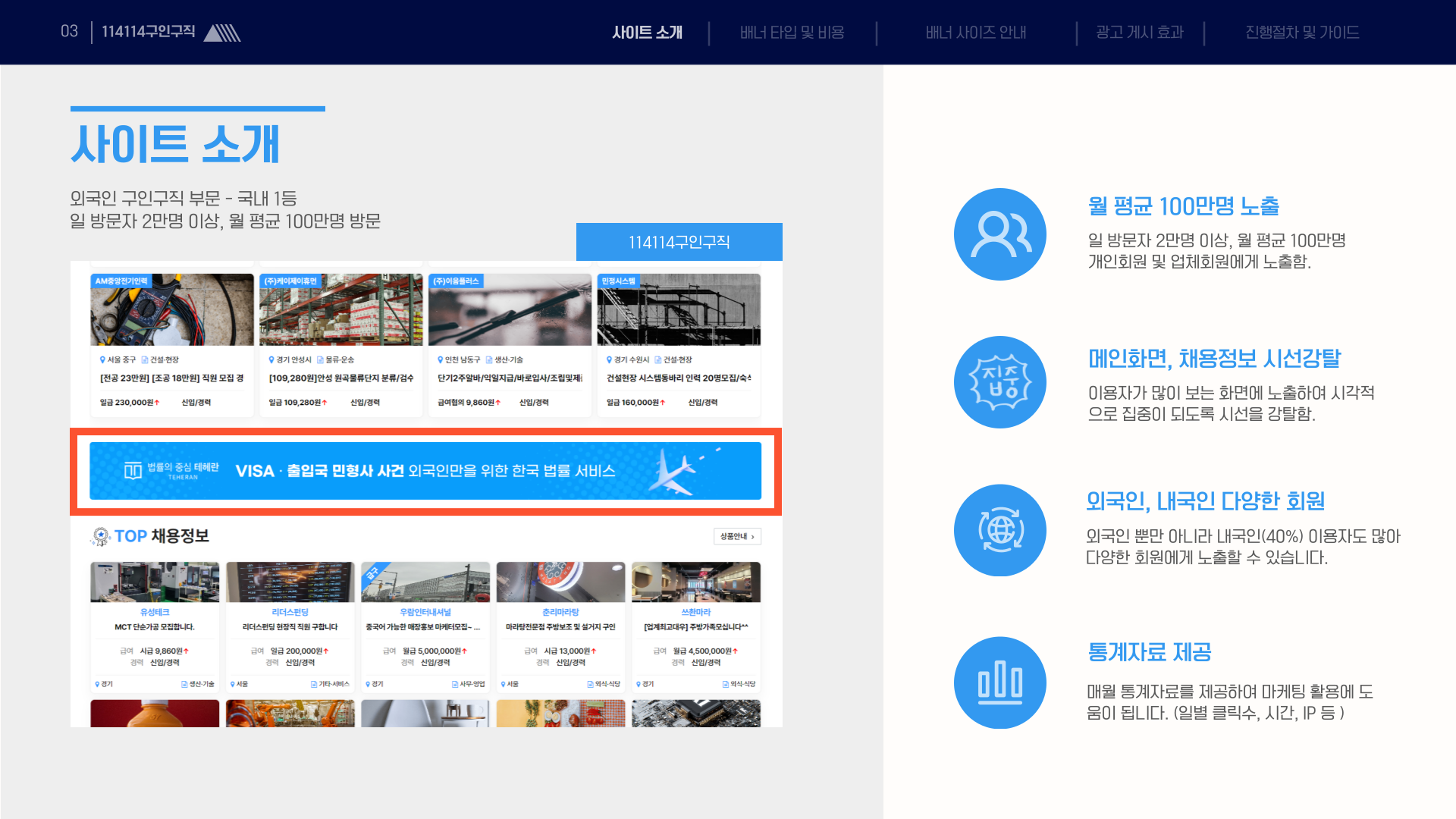Click the 외국인, 내국인 다양한 회원 heading
The image size is (1456, 819).
click(1206, 501)
